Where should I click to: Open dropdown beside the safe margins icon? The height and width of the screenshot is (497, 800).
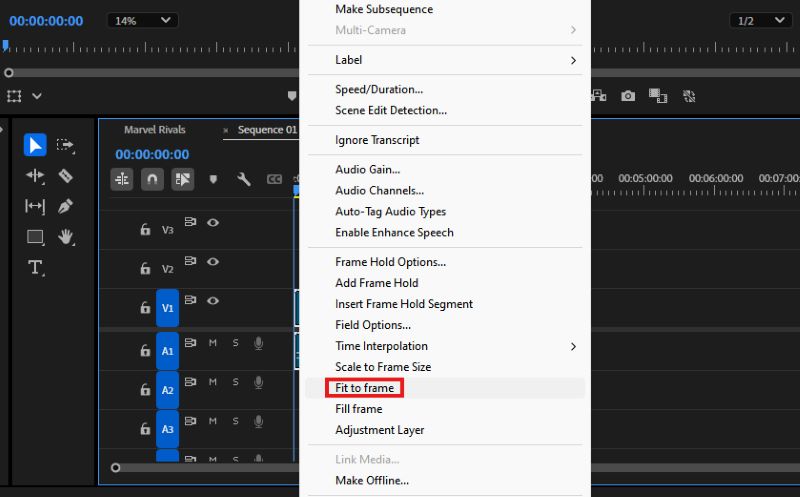37,96
